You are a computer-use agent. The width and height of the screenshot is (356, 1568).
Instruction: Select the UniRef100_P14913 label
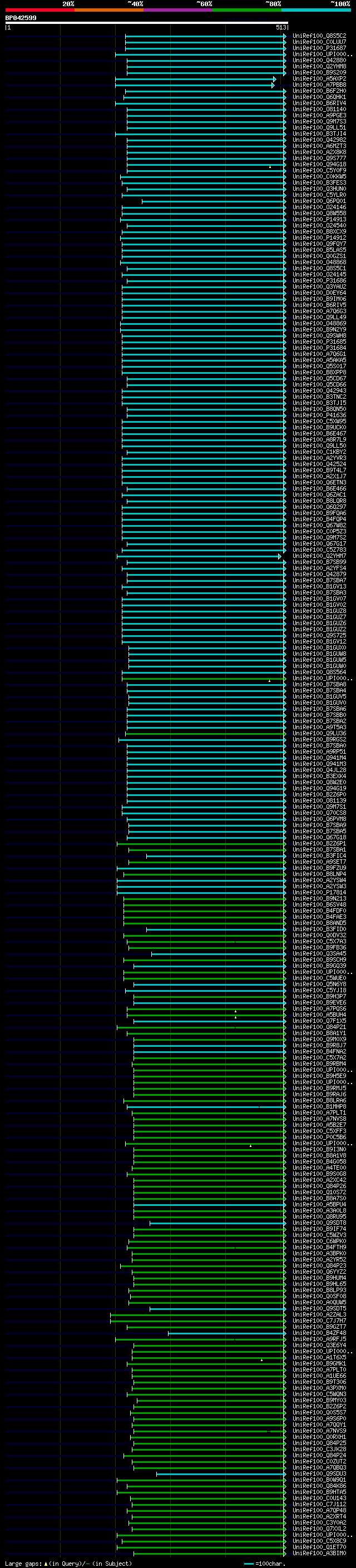point(319,219)
